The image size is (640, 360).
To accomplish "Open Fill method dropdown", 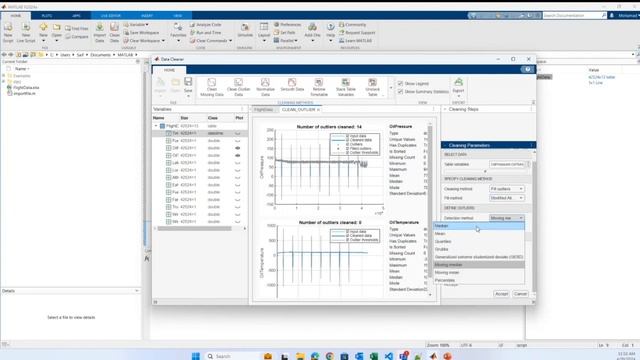I will tap(507, 198).
